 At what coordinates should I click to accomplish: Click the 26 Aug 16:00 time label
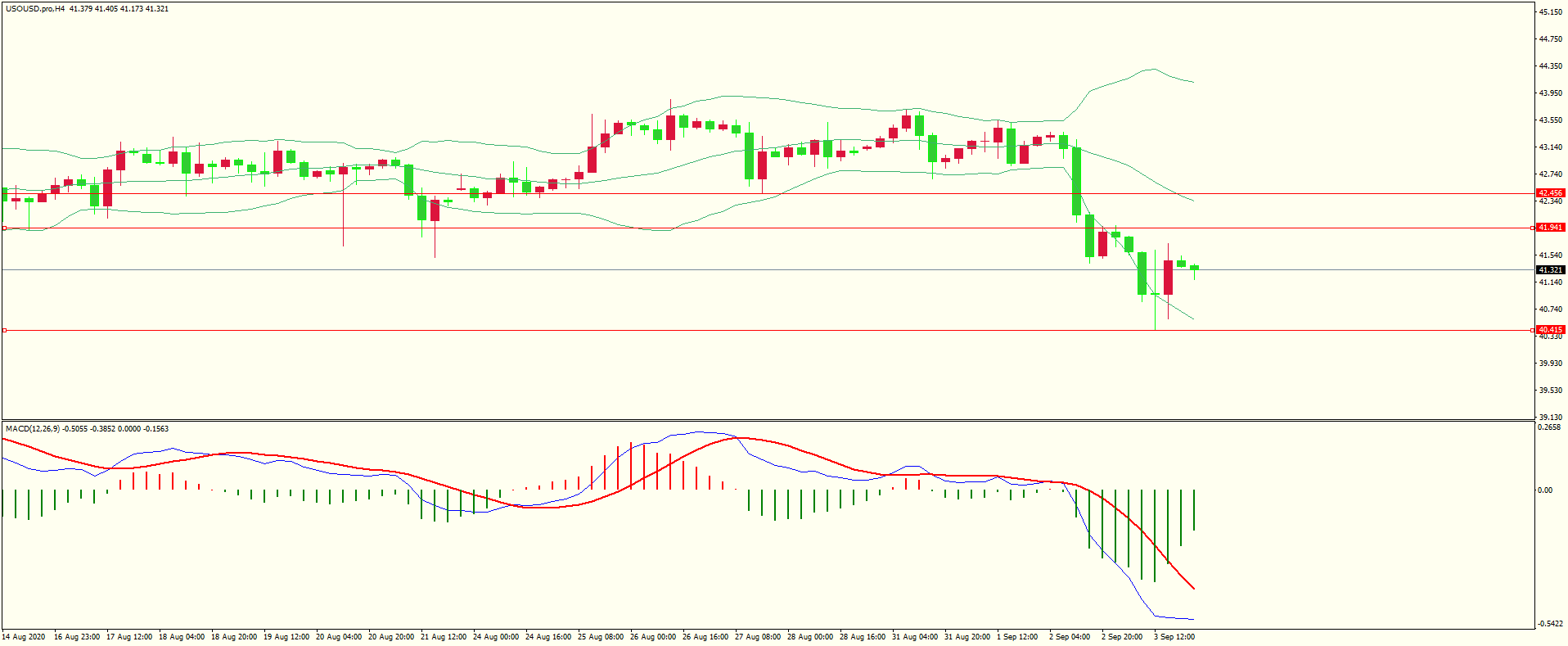tap(705, 637)
